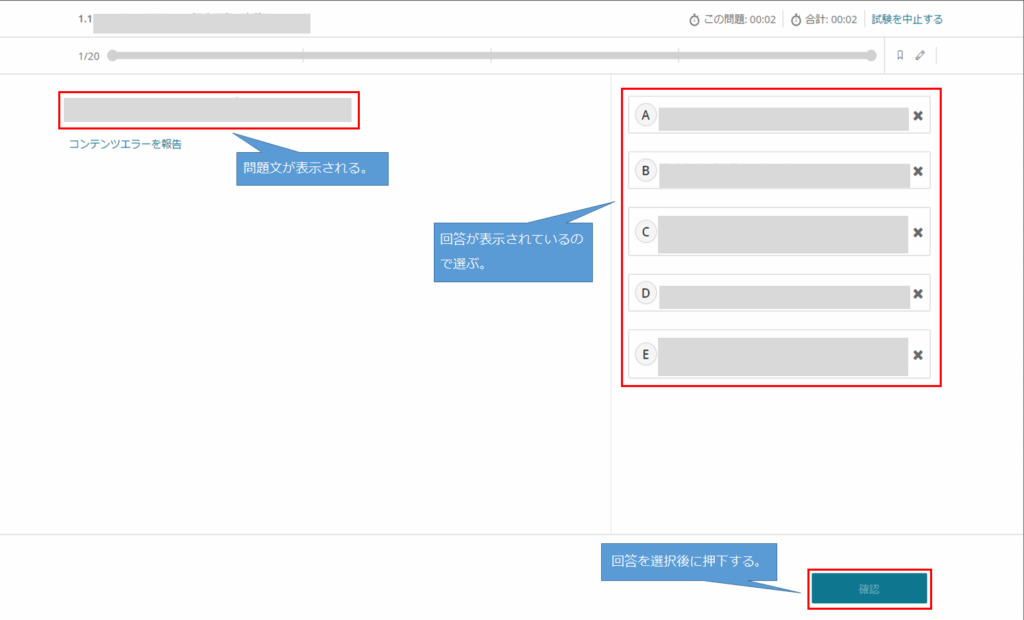Screen dimensions: 1024x620
Task: Click the end handle of the progress bar
Action: (872, 56)
